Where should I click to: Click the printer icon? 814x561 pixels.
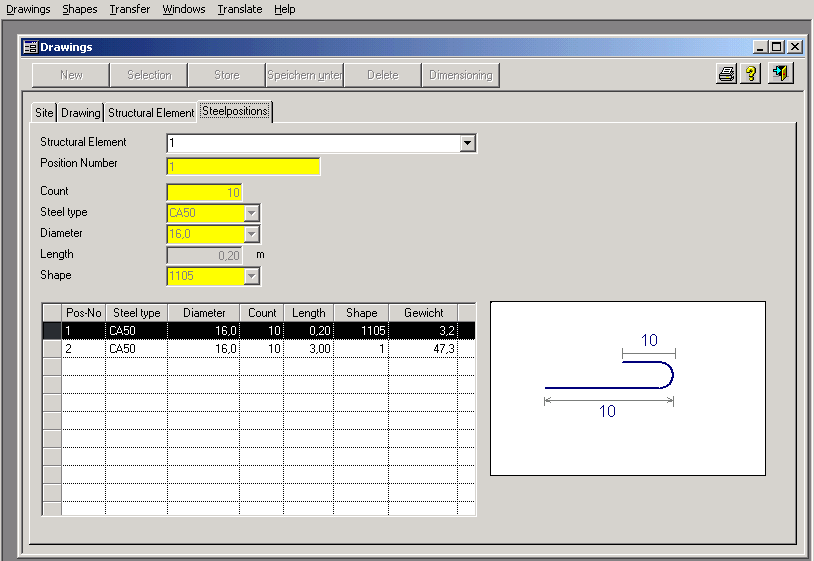(x=727, y=75)
